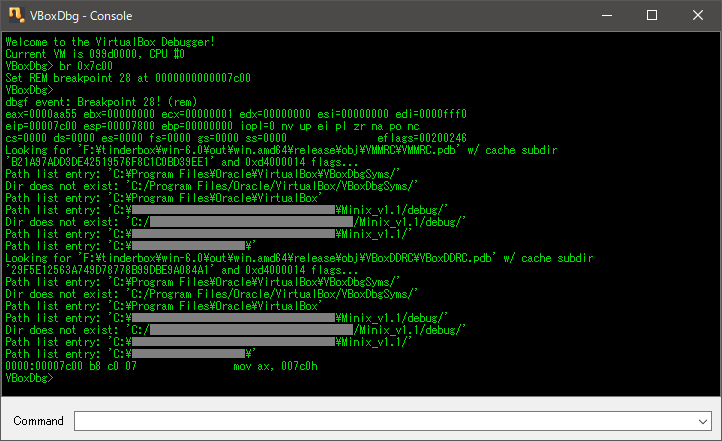Click the 'Set REM breakpoint 28 at' line
This screenshot has width=722, height=441.
pos(128,78)
